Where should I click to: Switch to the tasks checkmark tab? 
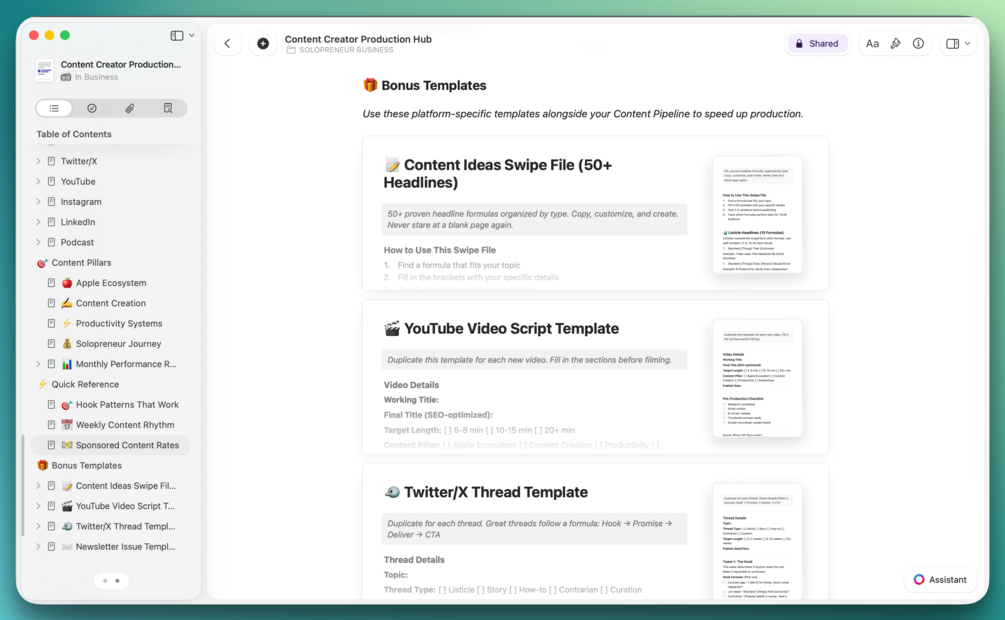(92, 108)
